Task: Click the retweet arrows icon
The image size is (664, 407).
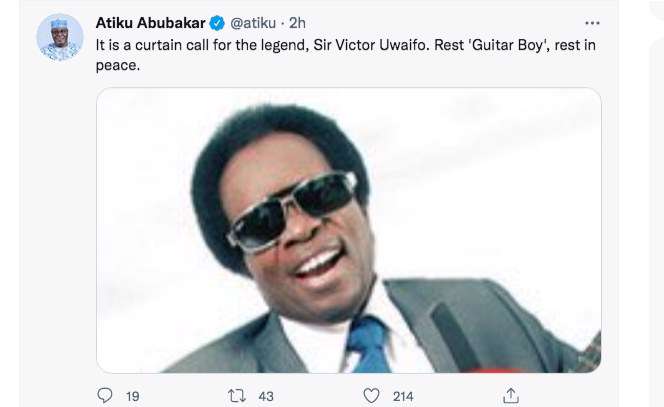Action: tap(237, 396)
